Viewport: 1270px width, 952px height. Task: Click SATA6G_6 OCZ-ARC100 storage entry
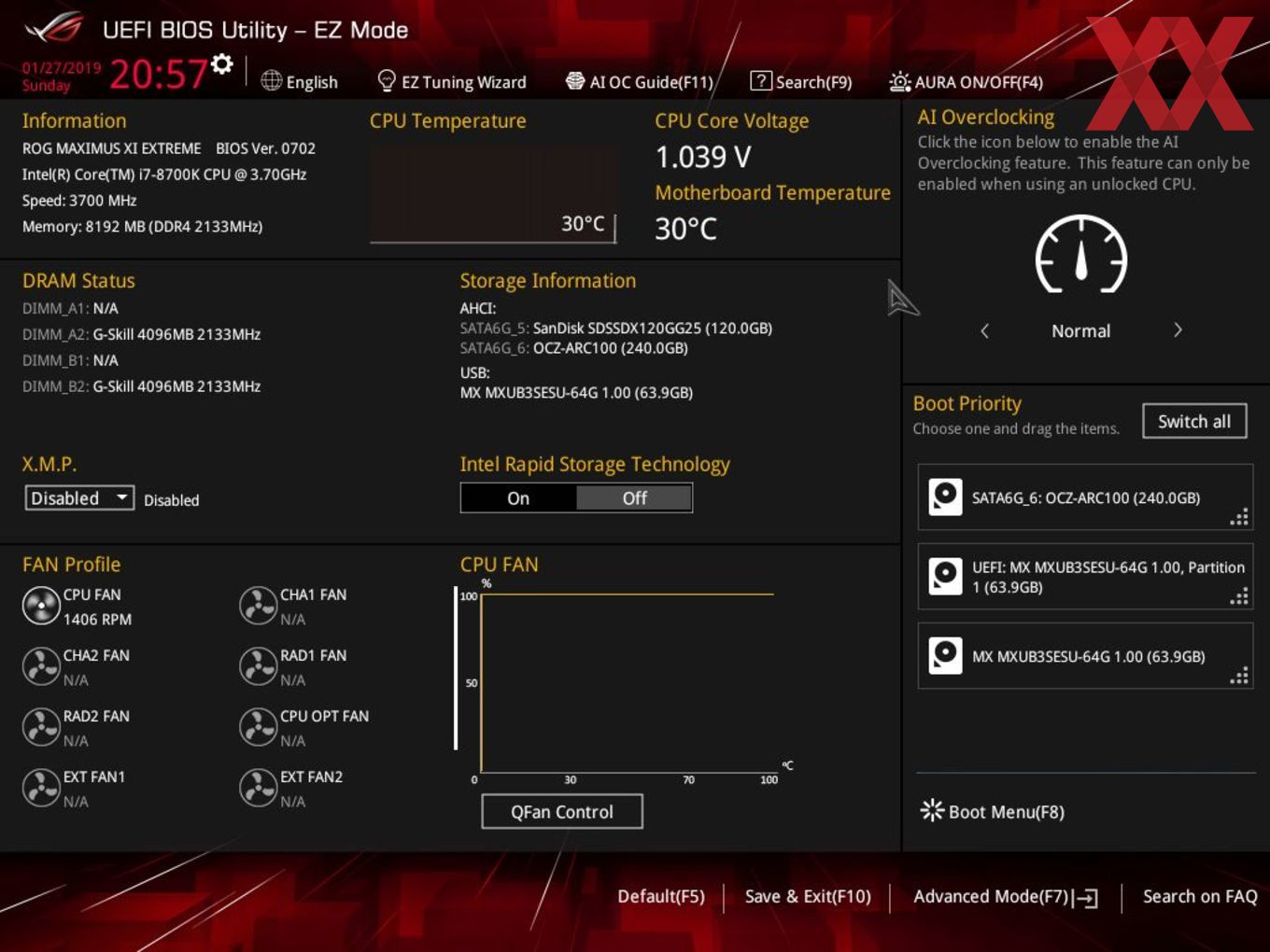tap(573, 348)
